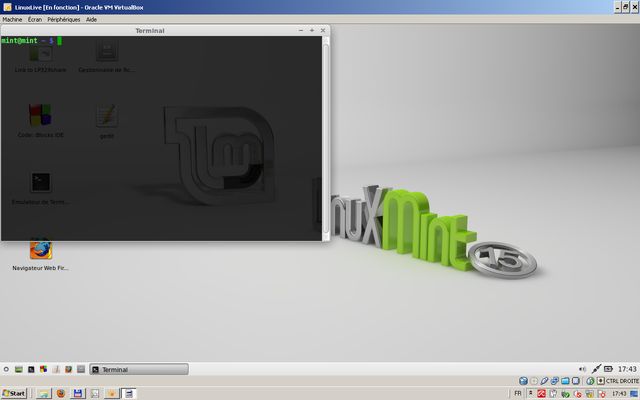640x400 pixels.
Task: Open the file explorer taskbar icon
Action: (44, 393)
